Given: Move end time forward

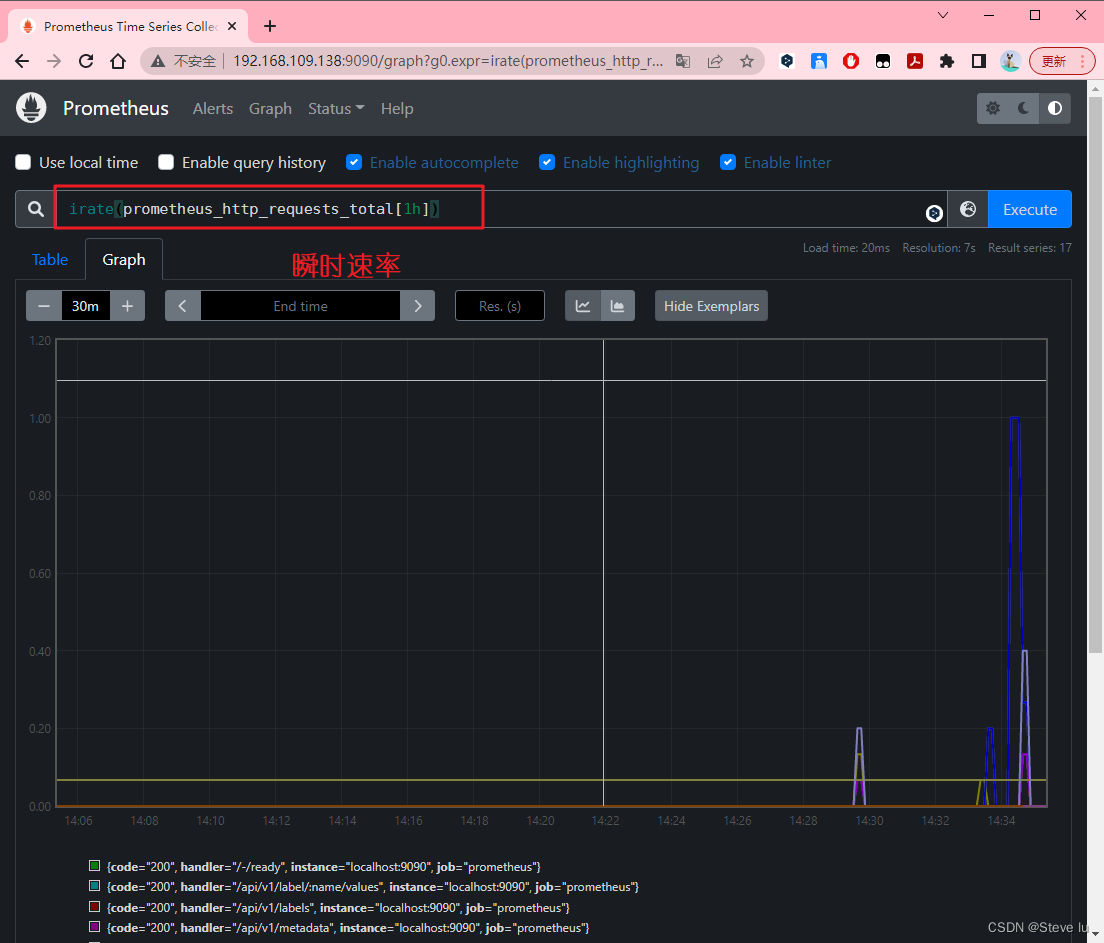Looking at the screenshot, I should click(x=418, y=306).
